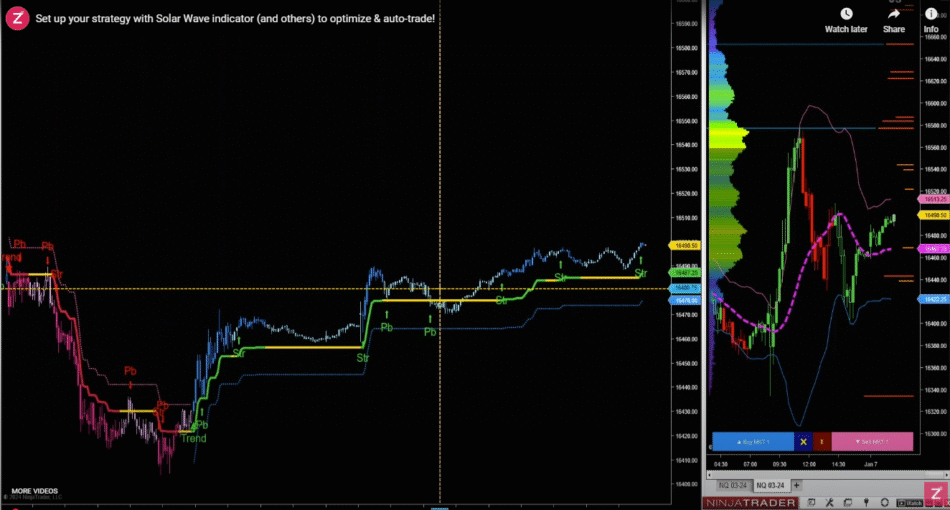Click the first window icon after NinjaTrader logo
Screen dimensions: 950x510
(813, 501)
